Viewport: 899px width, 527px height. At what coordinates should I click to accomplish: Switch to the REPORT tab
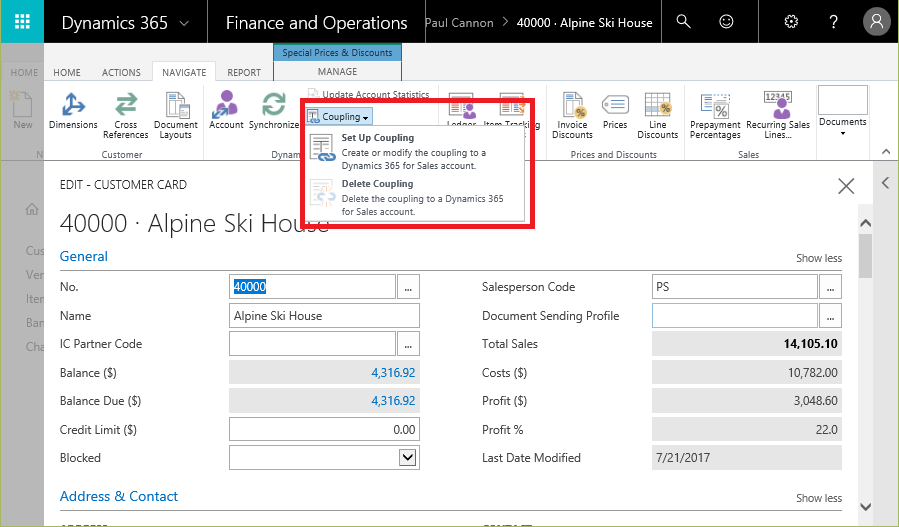coord(244,72)
